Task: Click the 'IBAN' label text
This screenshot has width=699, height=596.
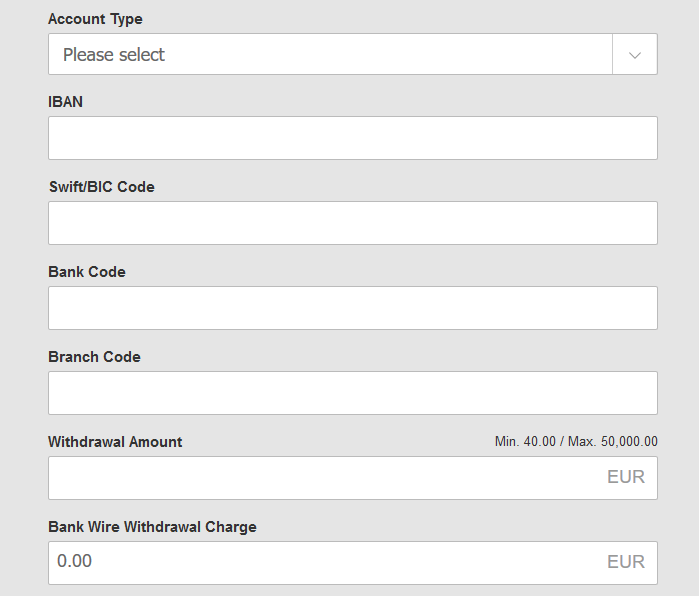Action: pos(65,102)
